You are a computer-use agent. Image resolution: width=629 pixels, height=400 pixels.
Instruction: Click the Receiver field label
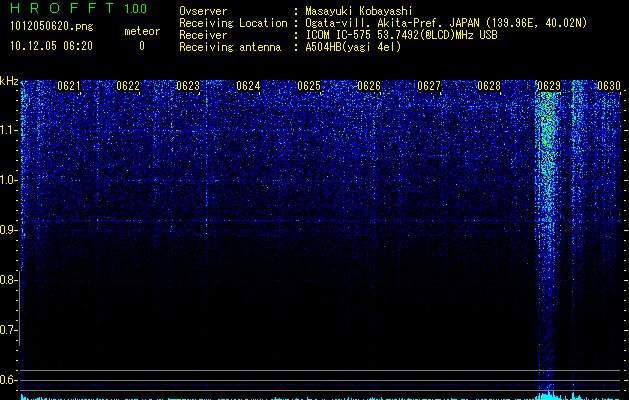click(203, 35)
